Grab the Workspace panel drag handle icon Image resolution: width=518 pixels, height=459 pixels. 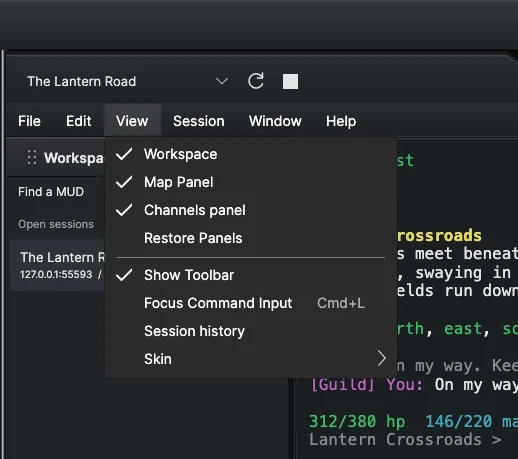32,157
